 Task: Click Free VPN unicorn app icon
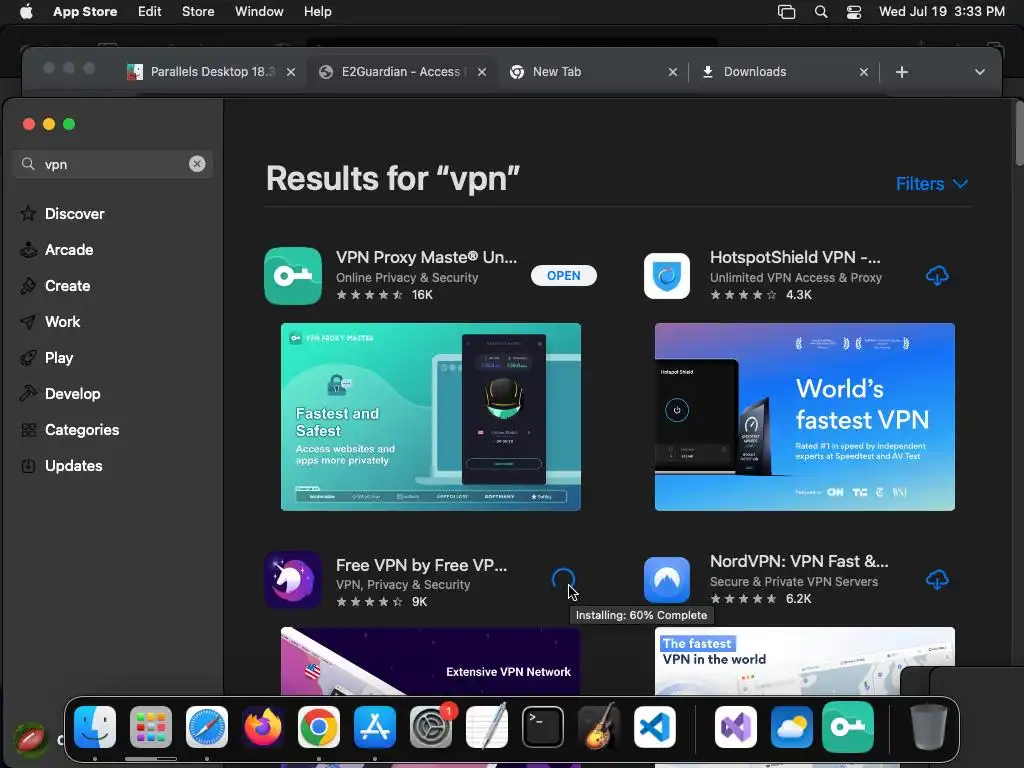[293, 580]
